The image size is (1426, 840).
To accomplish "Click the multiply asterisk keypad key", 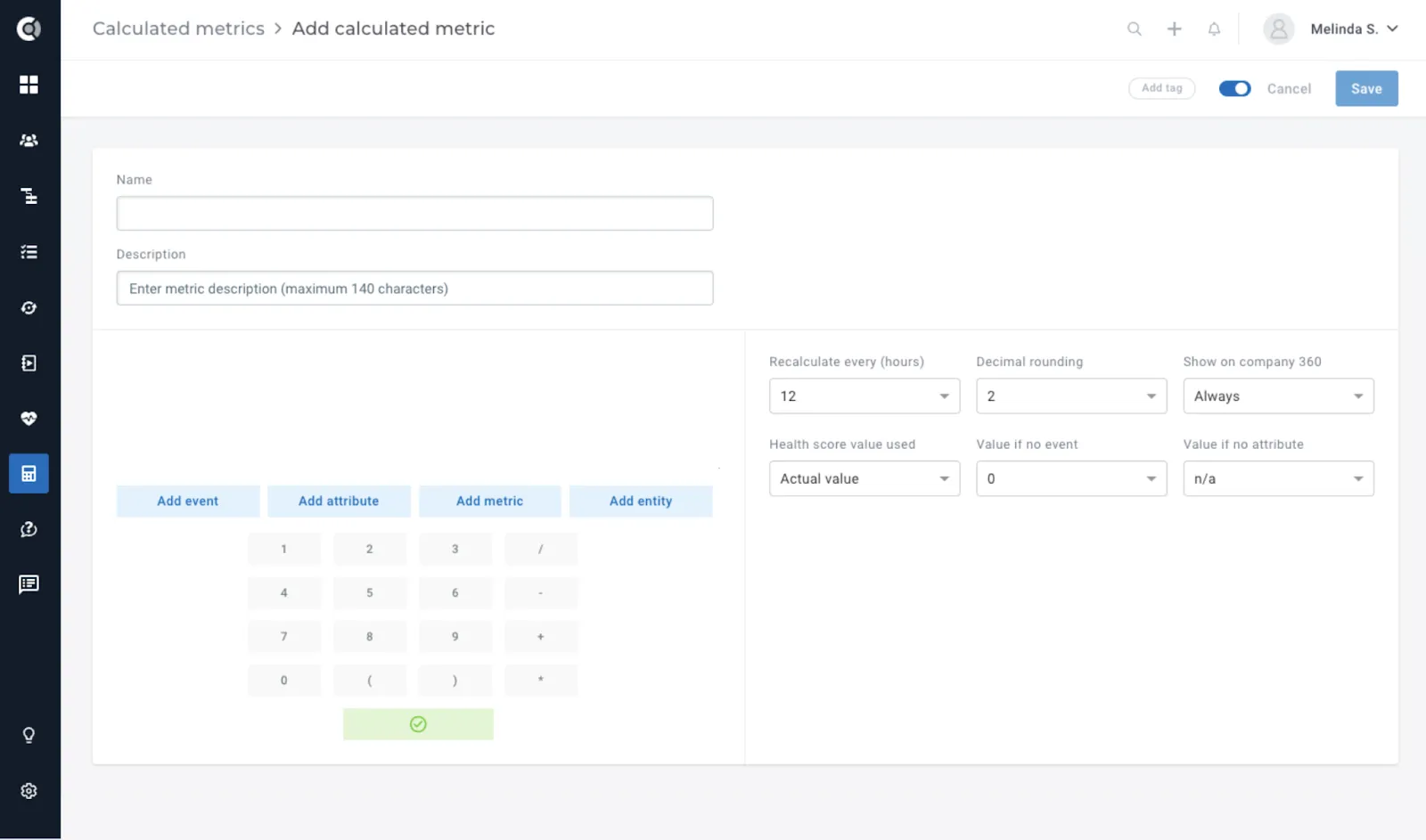I will (x=541, y=681).
